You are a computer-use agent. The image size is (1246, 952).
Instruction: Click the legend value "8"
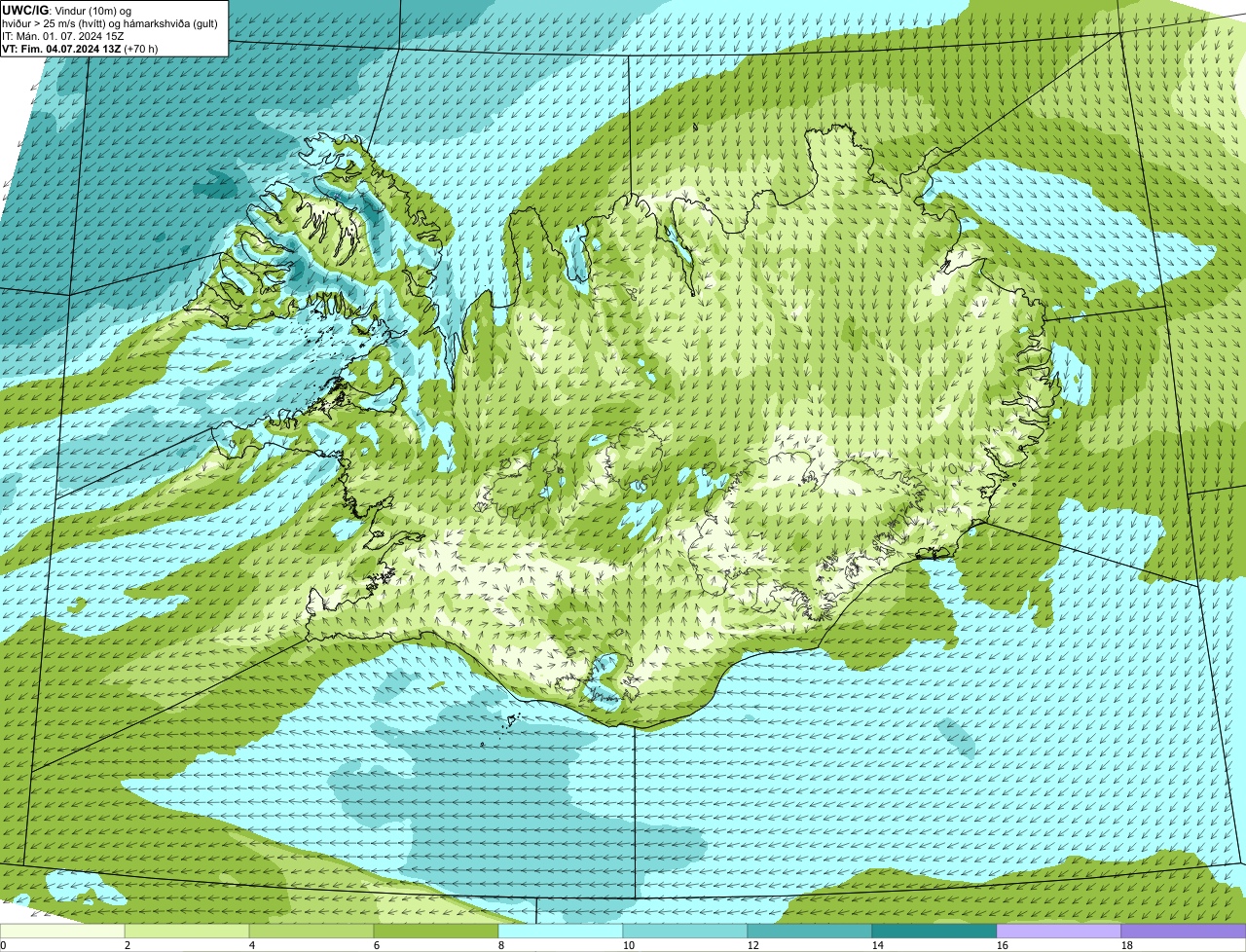click(x=500, y=945)
